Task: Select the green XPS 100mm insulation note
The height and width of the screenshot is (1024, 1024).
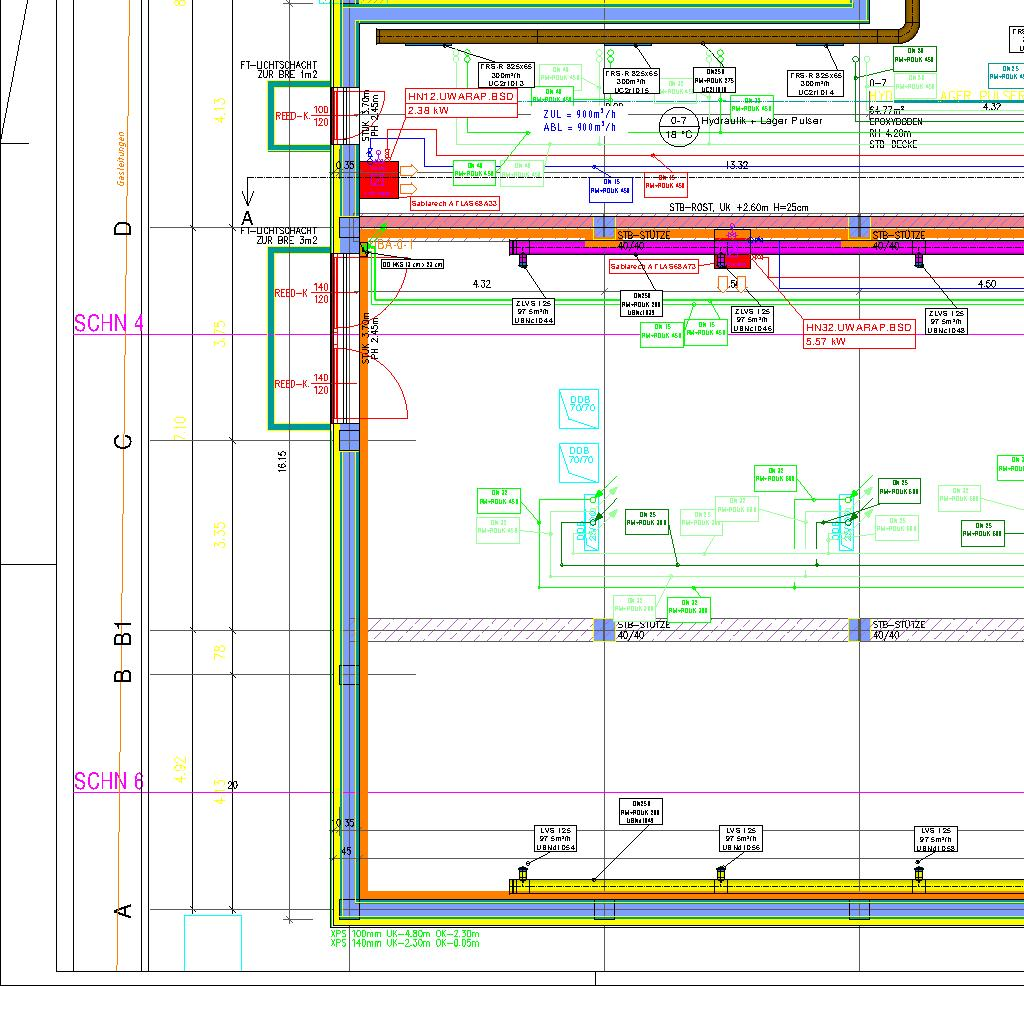Action: (x=404, y=933)
